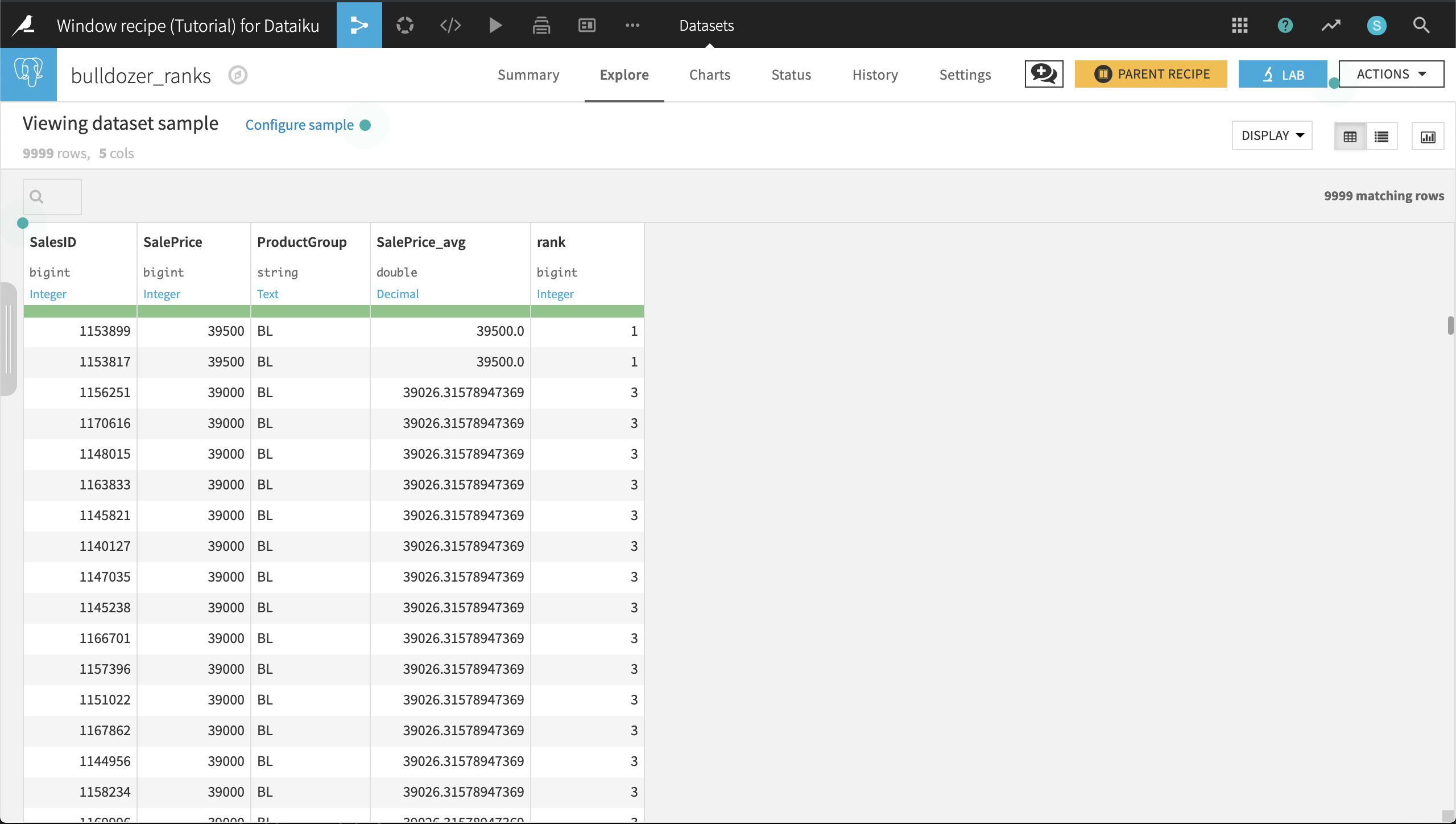Click the table search input field
The width and height of the screenshot is (1456, 824).
pyautogui.click(x=52, y=197)
